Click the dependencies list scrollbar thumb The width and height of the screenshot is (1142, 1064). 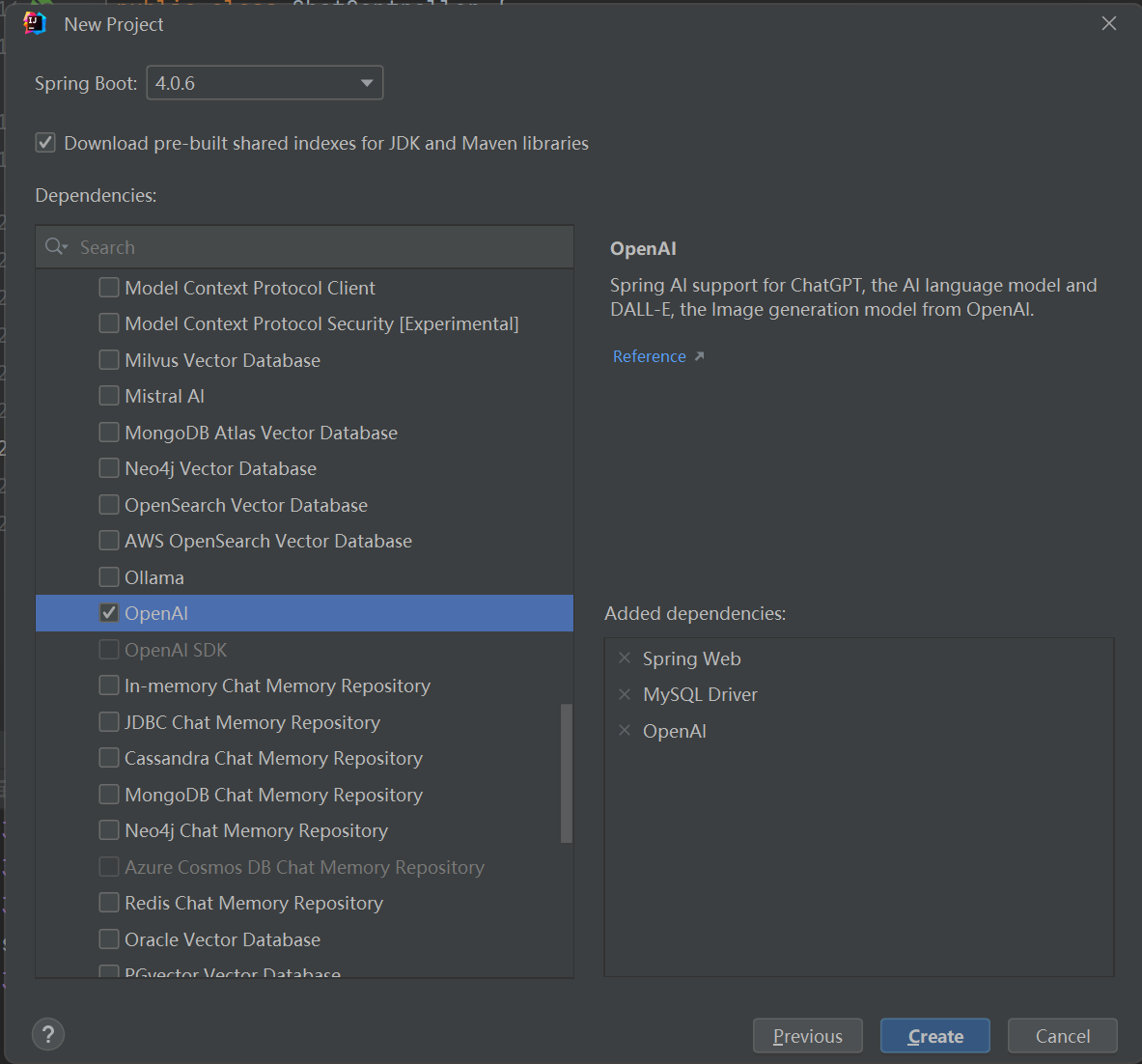[566, 772]
